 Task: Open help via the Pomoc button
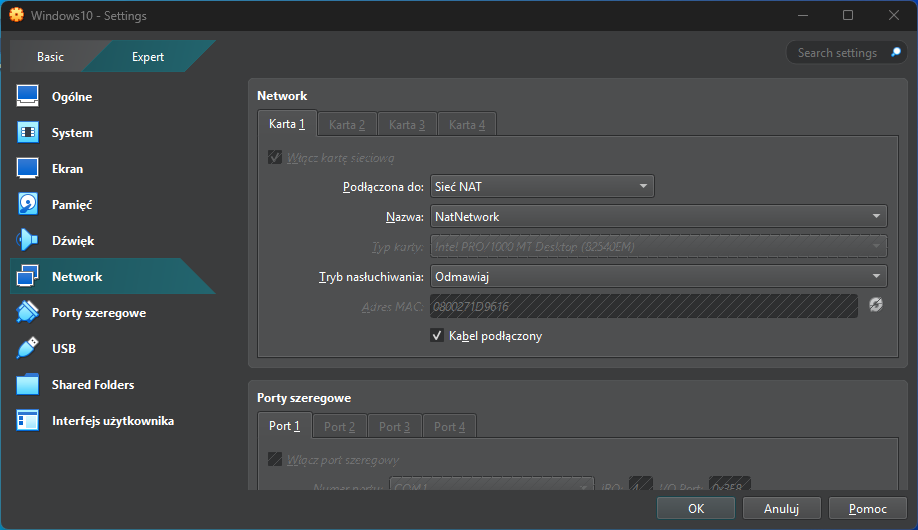[x=868, y=508]
